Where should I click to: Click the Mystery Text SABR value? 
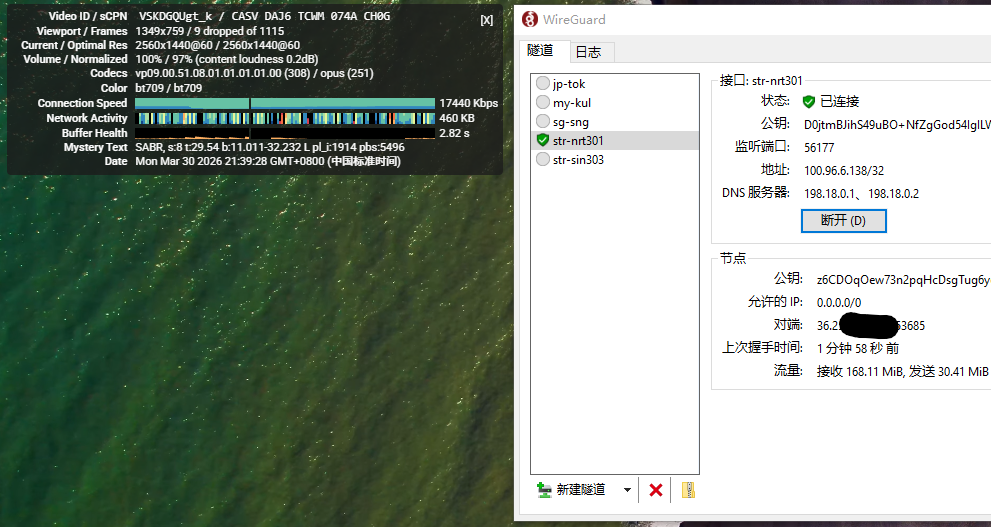pyautogui.click(x=270, y=147)
